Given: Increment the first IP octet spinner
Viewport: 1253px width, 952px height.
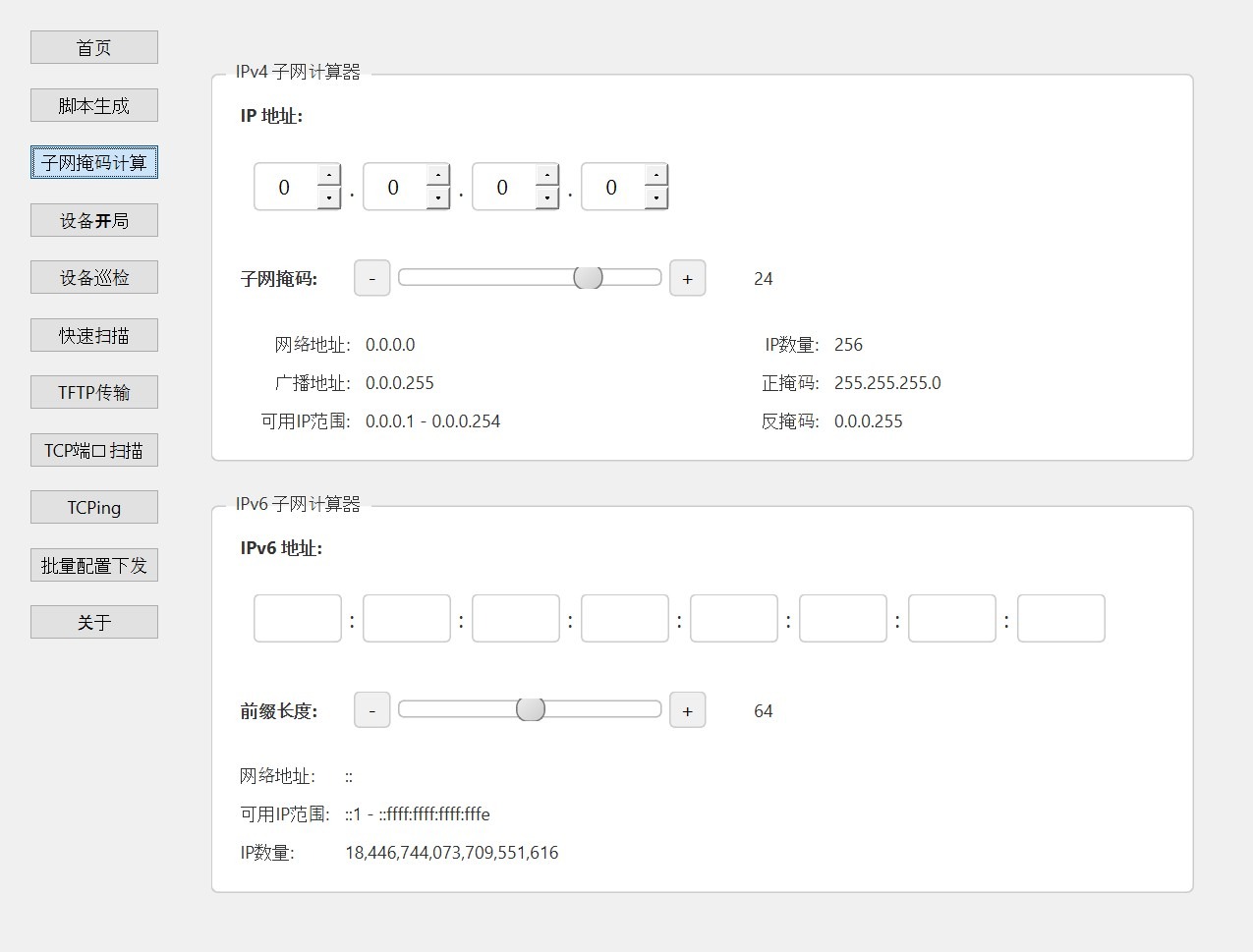Looking at the screenshot, I should click(329, 176).
